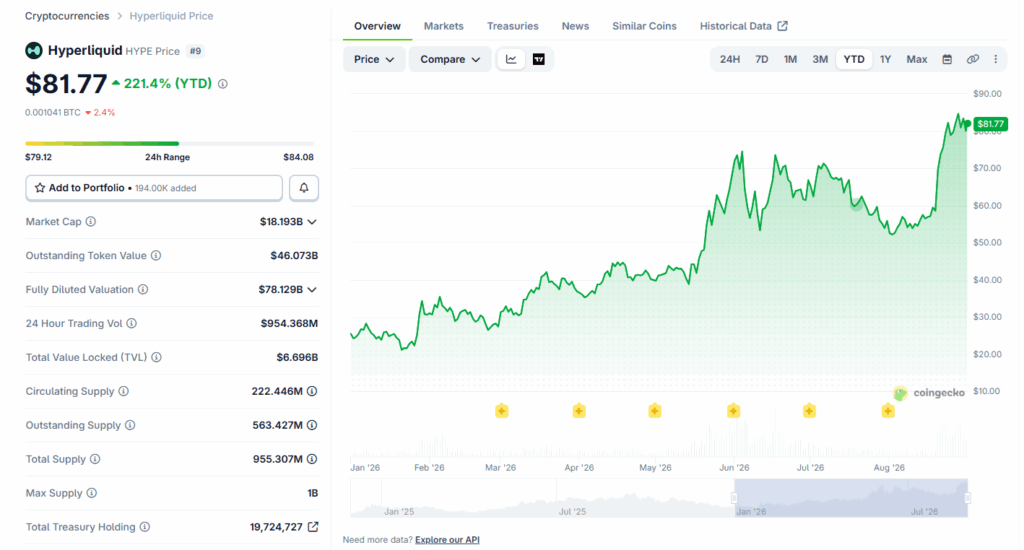Image resolution: width=1024 pixels, height=550 pixels.
Task: Show Max Supply info icon
Action: (92, 493)
